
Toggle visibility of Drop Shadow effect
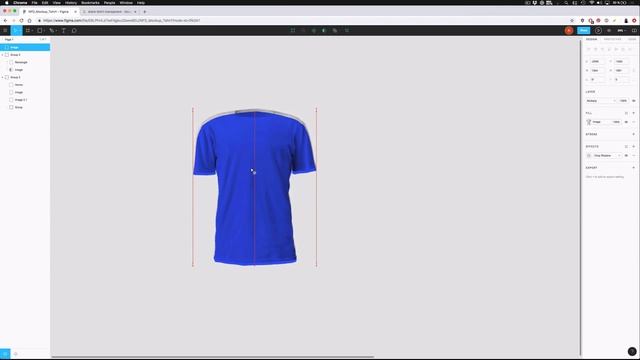626,156
